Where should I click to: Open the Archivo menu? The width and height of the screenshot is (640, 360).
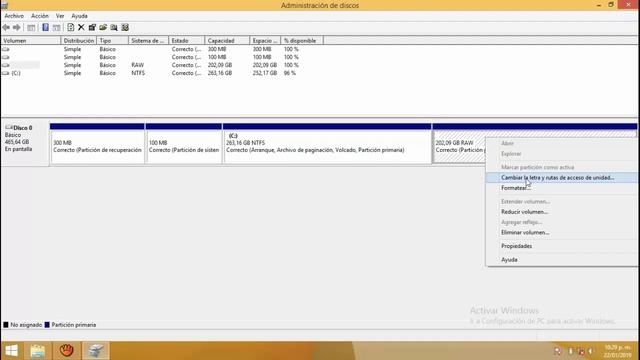click(14, 16)
